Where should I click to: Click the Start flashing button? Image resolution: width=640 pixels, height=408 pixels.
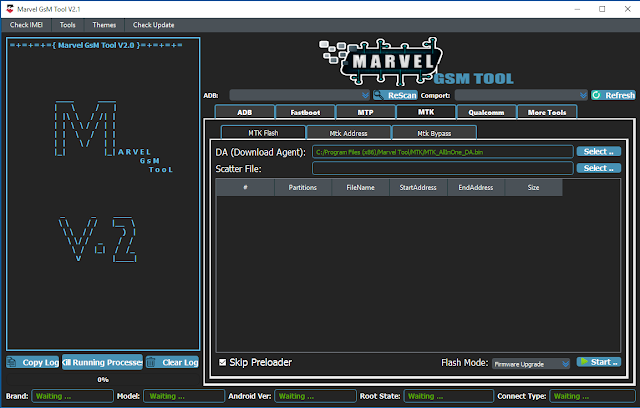pos(599,362)
